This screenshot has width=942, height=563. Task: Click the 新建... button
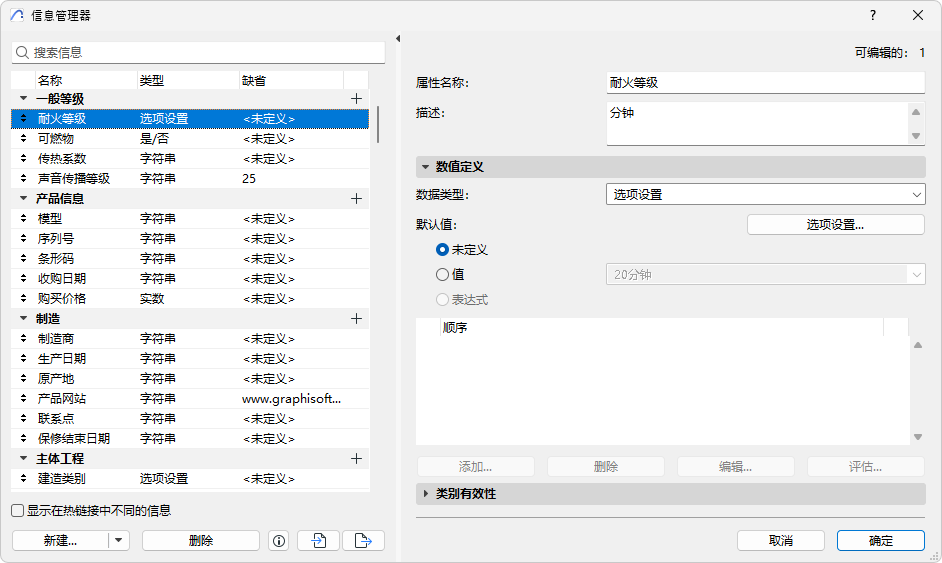click(60, 541)
